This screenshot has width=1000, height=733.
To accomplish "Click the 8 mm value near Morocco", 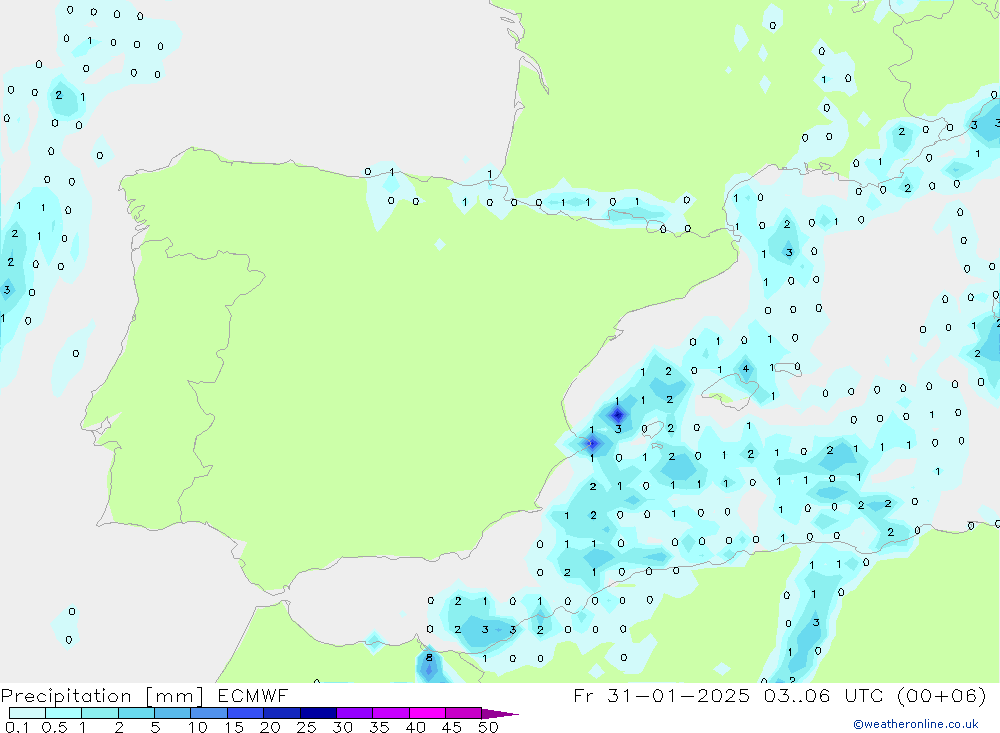I will (x=429, y=658).
